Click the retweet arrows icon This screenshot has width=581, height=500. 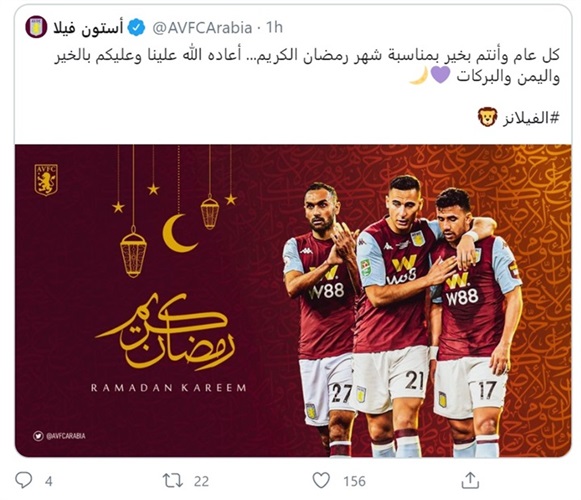tap(173, 480)
